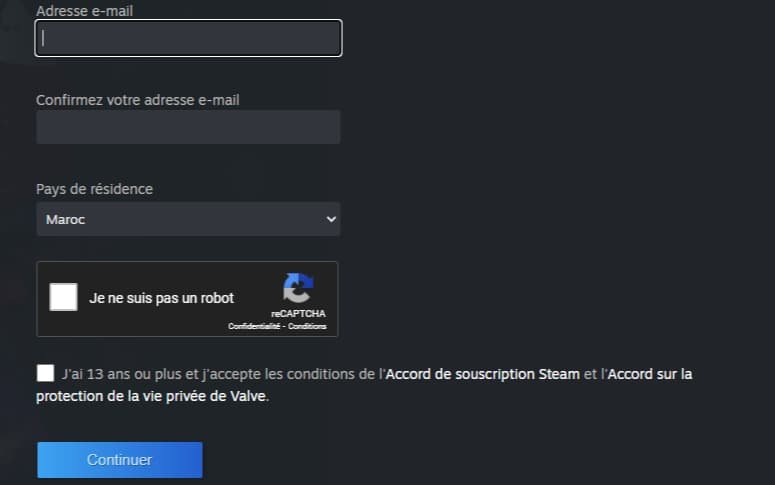Click the "Je ne suis pas un robot" text

pos(161,298)
